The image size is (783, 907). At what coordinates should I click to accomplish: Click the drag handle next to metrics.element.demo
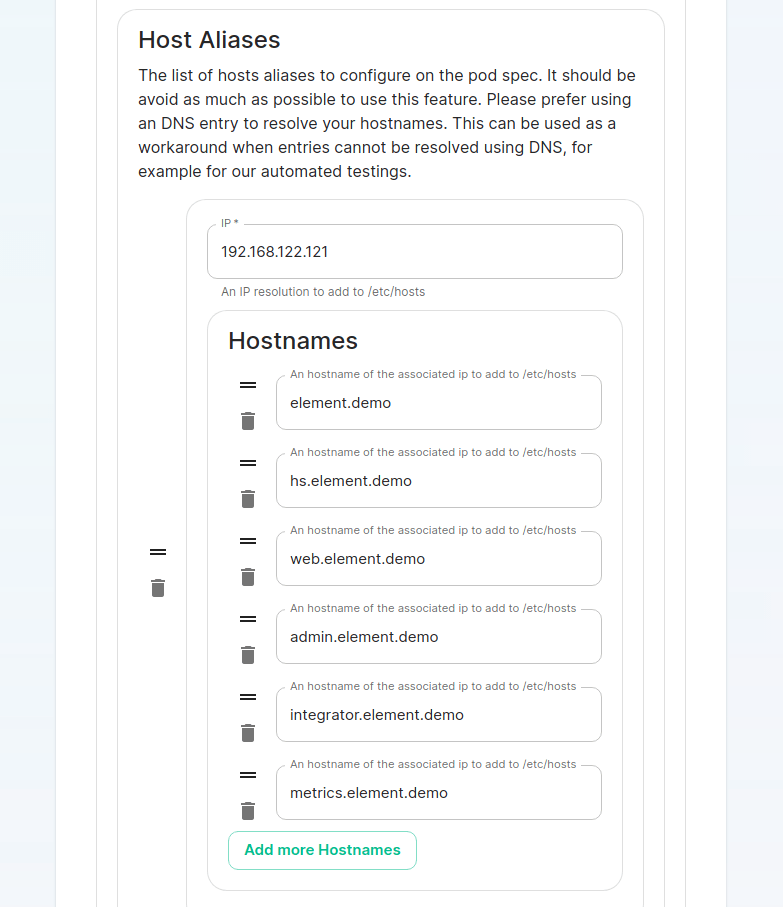248,775
